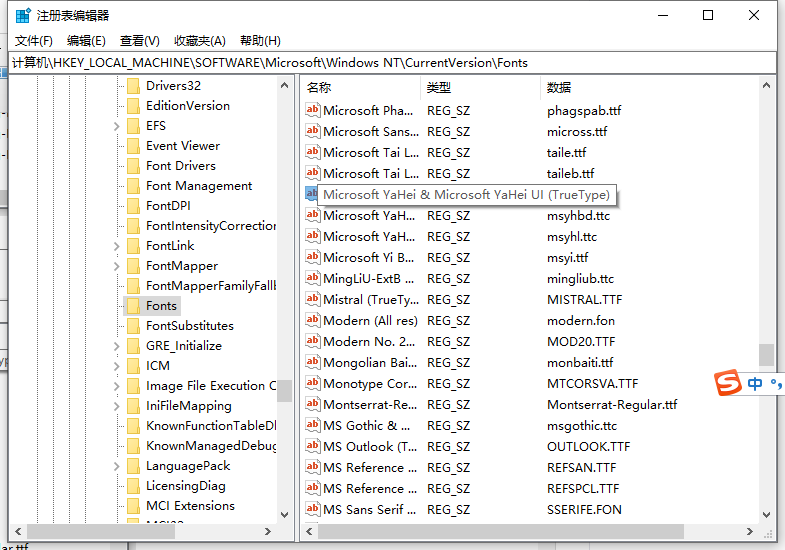
Task: Open the 收藏夹(A) menu
Action: pyautogui.click(x=200, y=41)
